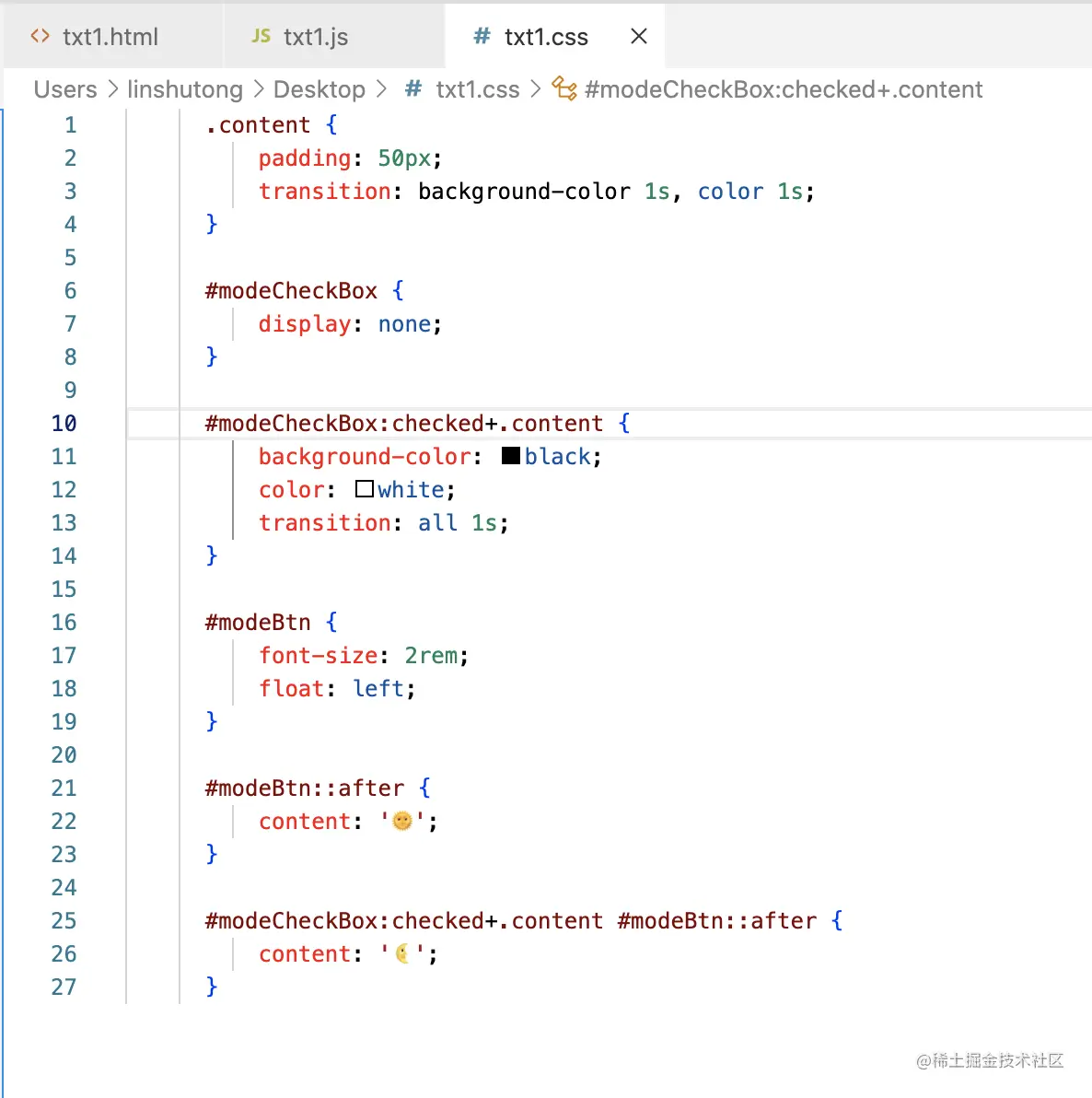Click #modeCheckBox:checked+.content selector on line 10
The image size is (1092, 1098).
tap(404, 423)
